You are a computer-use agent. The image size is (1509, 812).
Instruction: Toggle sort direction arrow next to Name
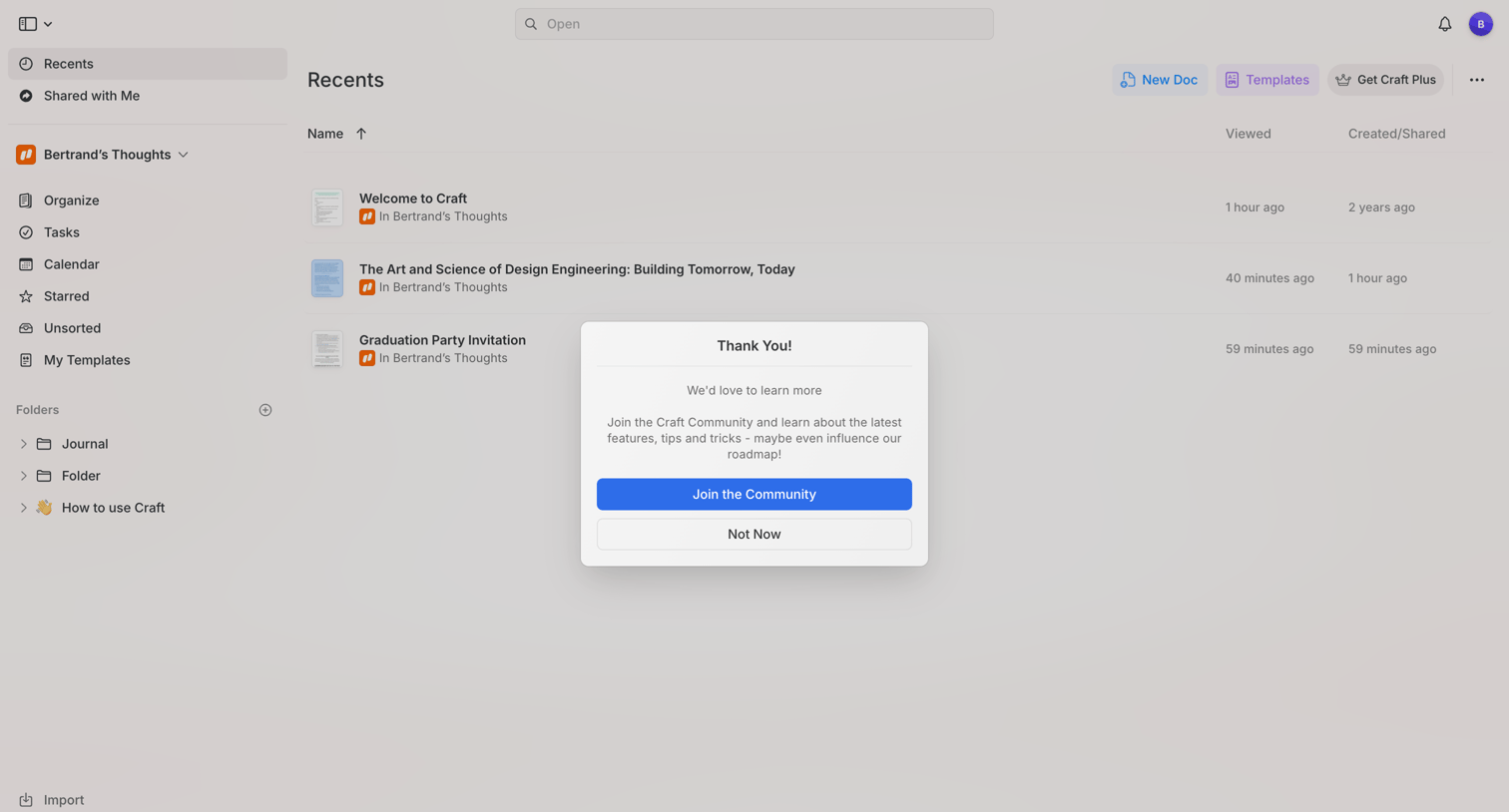click(361, 134)
